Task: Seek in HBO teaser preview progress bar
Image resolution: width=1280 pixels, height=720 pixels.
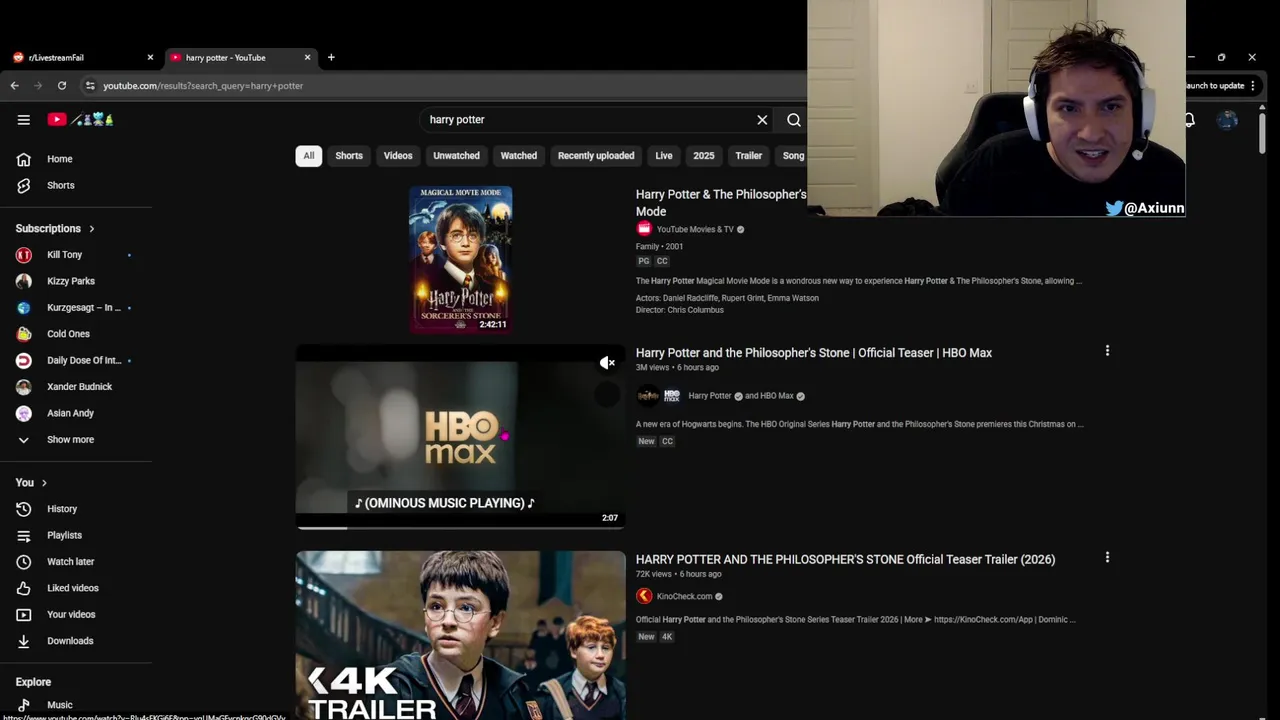Action: click(460, 528)
